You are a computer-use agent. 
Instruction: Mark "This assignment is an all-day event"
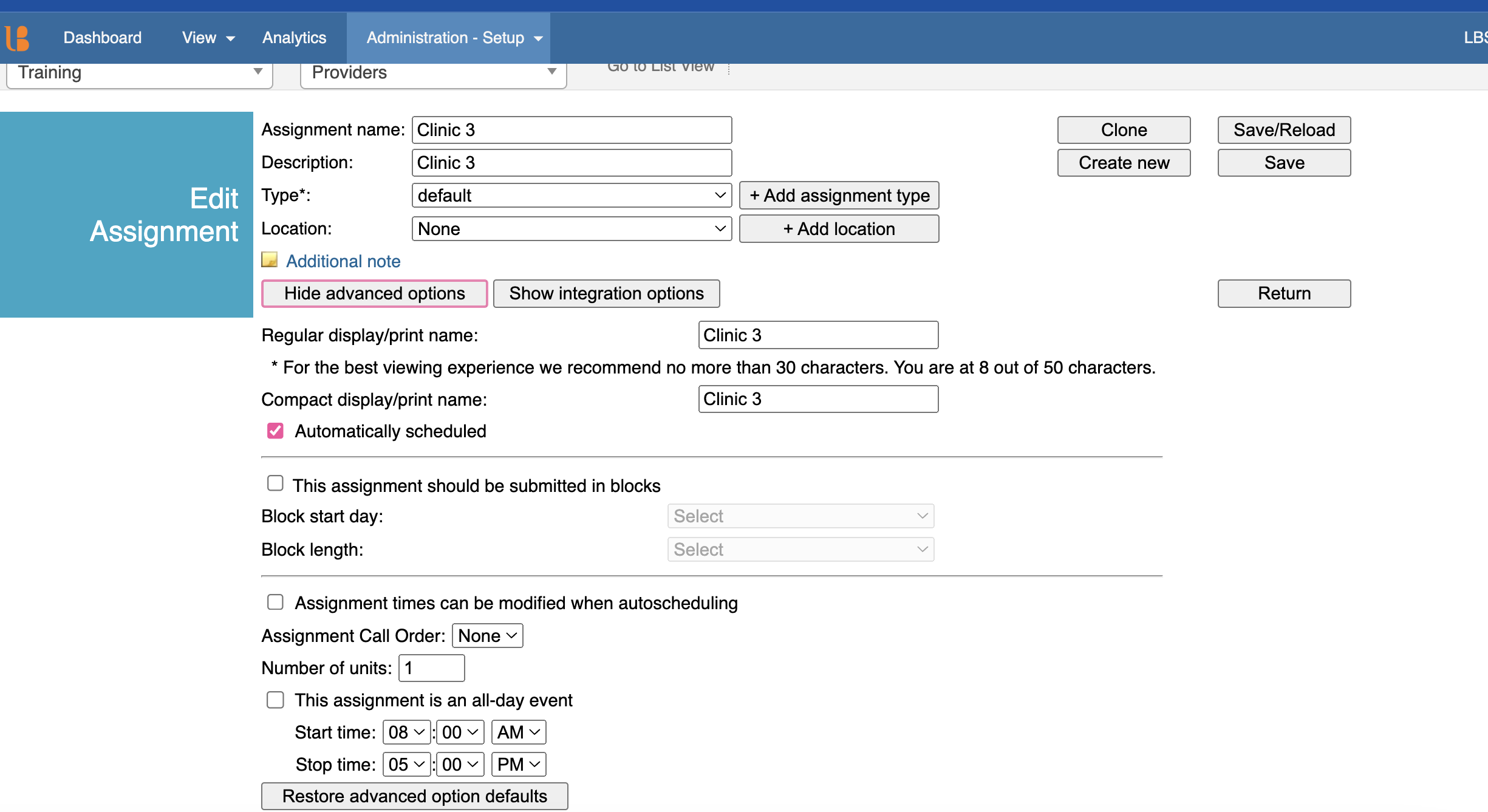point(275,700)
